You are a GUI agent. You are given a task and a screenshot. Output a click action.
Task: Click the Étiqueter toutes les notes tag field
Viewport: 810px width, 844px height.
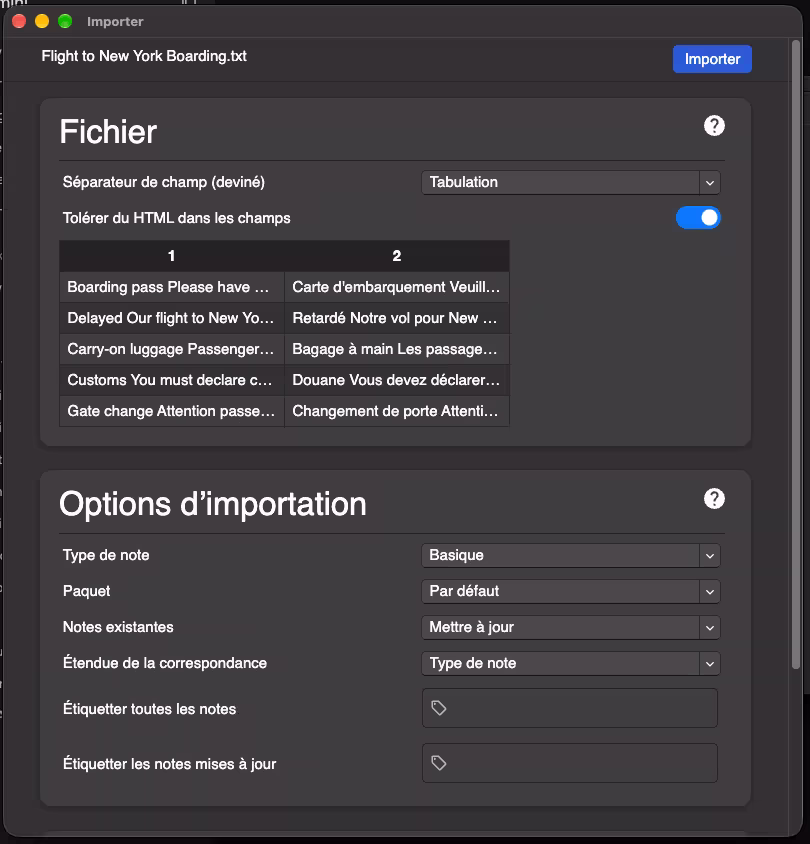click(569, 708)
